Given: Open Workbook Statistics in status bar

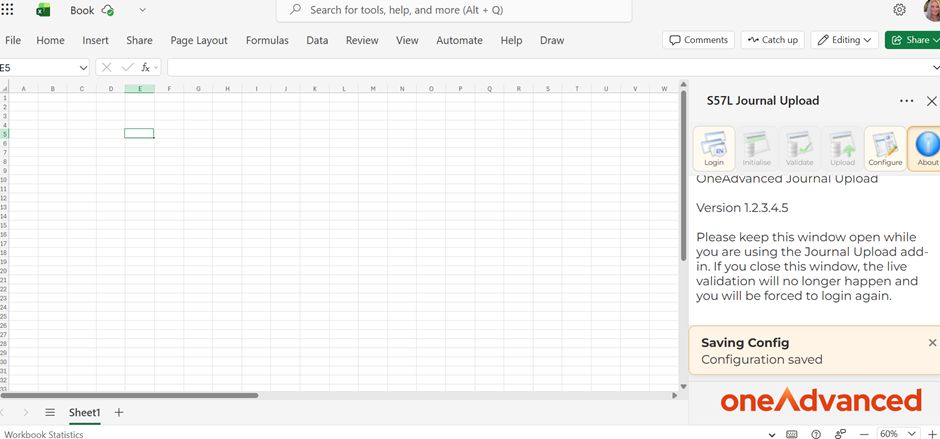Looking at the screenshot, I should coord(44,434).
